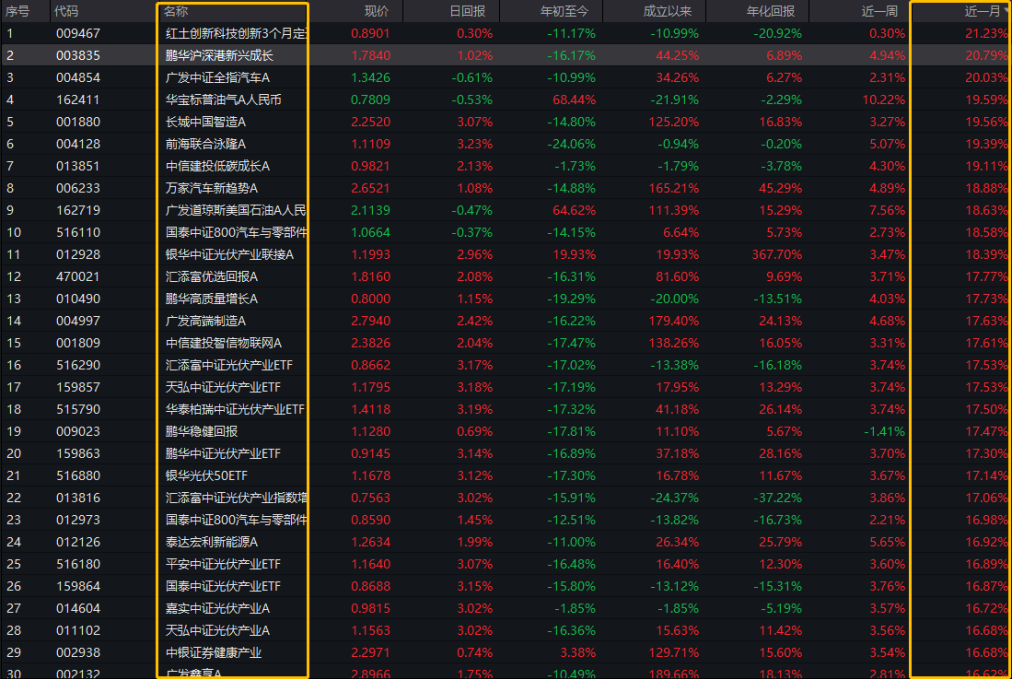Viewport: 1012px width, 679px height.
Task: Select the 红土创新科技创新3个月定 fund row
Action: (x=236, y=33)
